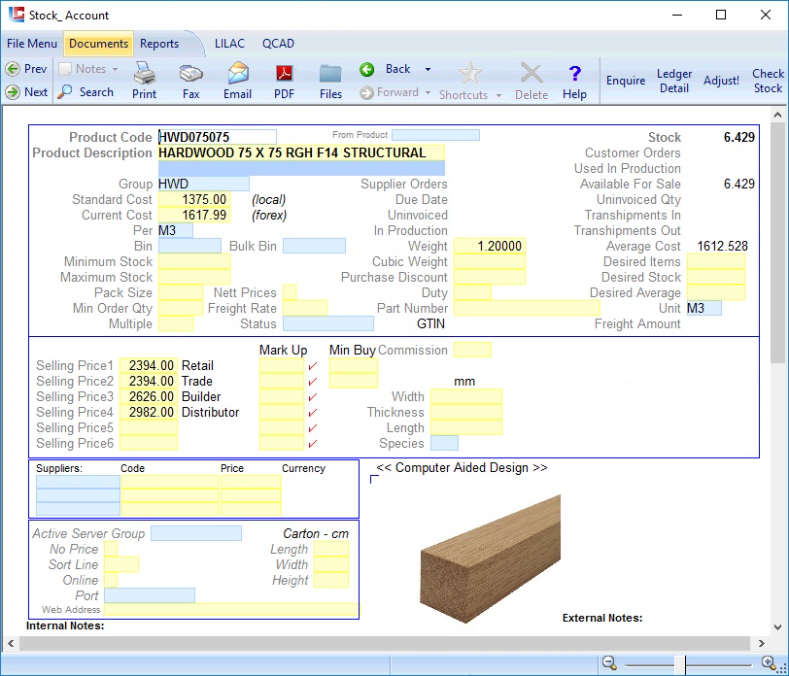Expand the Notes dropdown arrow
The image size is (789, 676).
115,69
